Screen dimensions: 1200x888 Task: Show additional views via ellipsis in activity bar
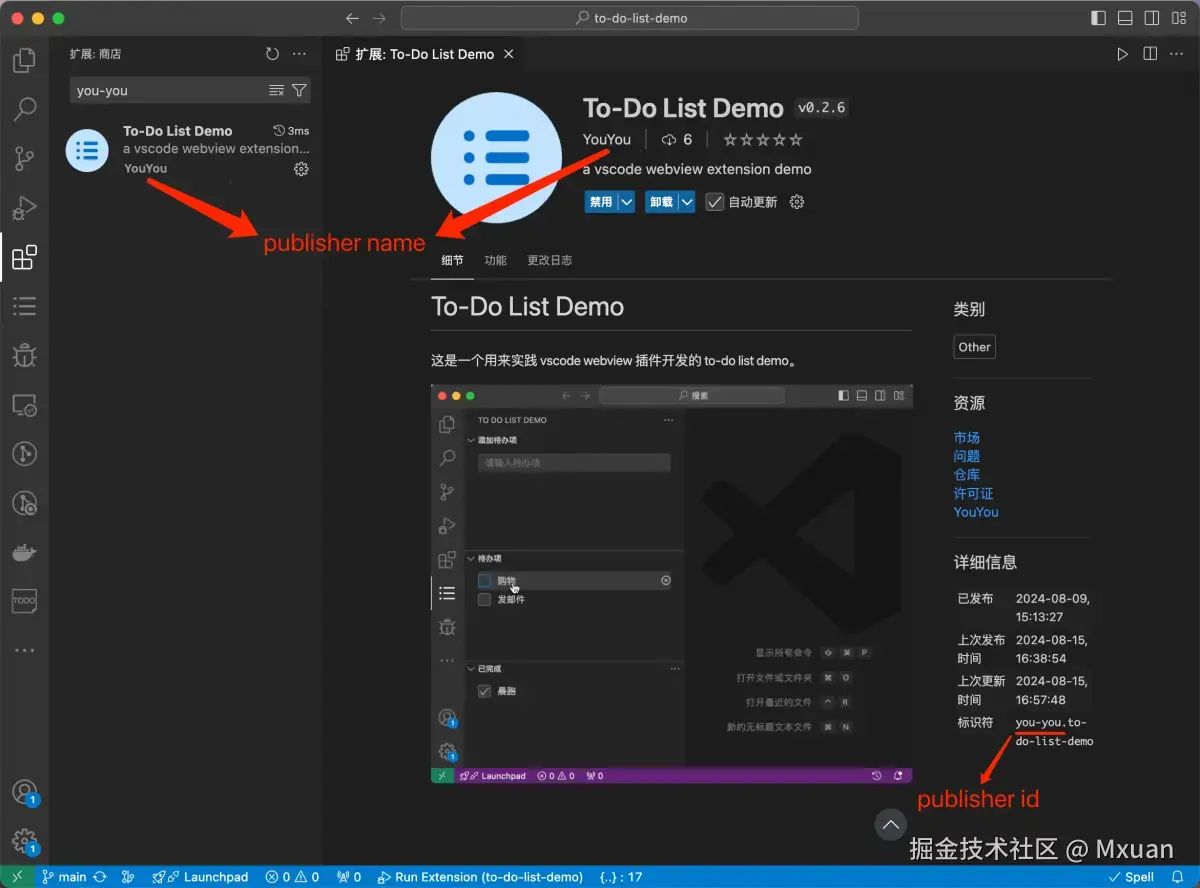[24, 650]
